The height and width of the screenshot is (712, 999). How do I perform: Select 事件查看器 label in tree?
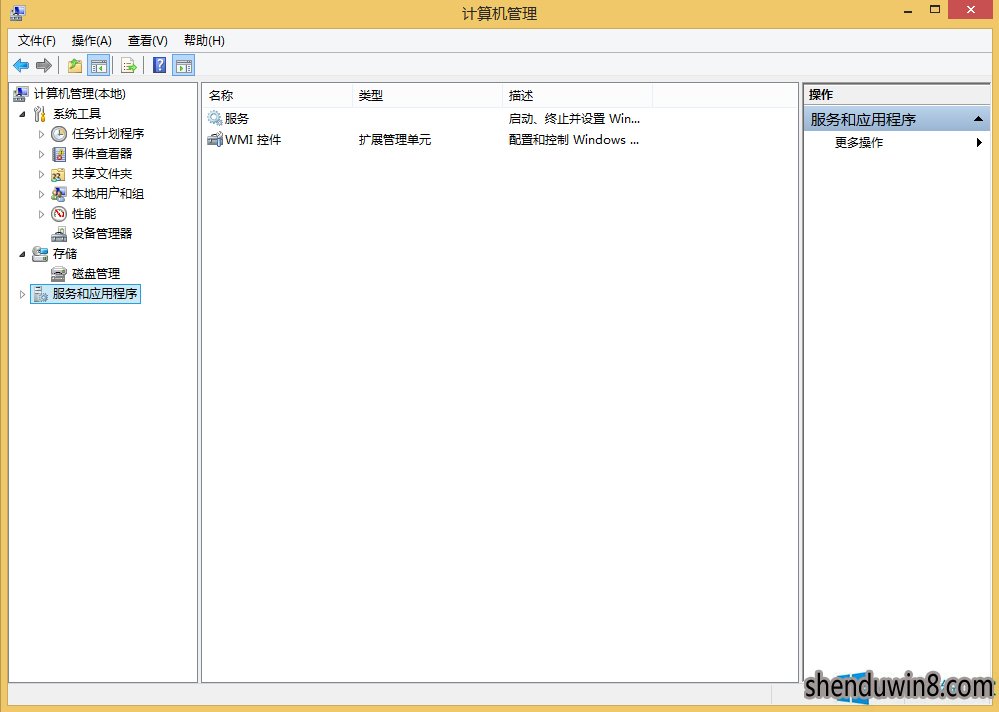pyautogui.click(x=102, y=153)
